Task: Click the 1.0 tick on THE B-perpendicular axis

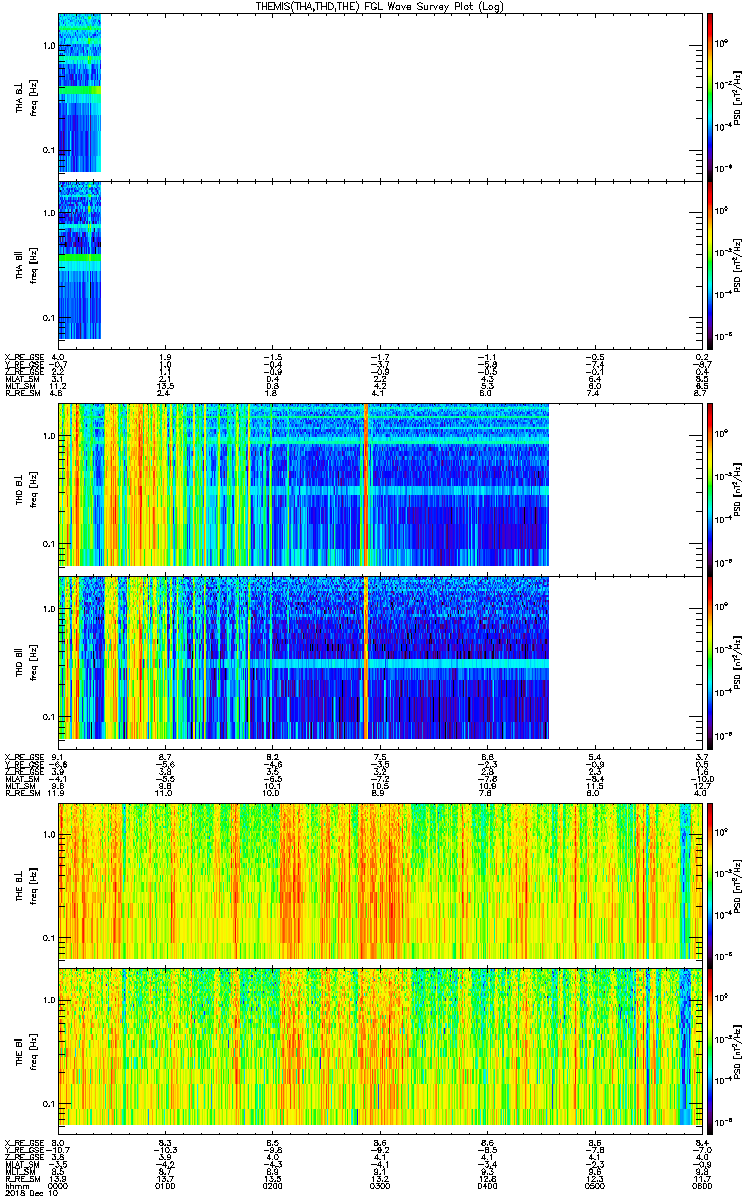Action: pos(48,833)
